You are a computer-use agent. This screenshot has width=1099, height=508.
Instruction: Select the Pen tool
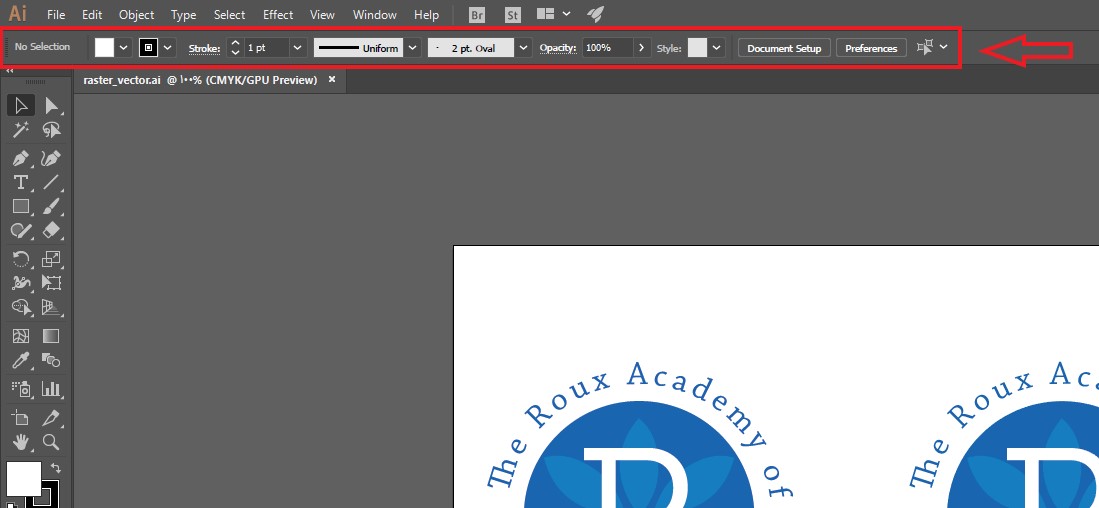click(21, 158)
